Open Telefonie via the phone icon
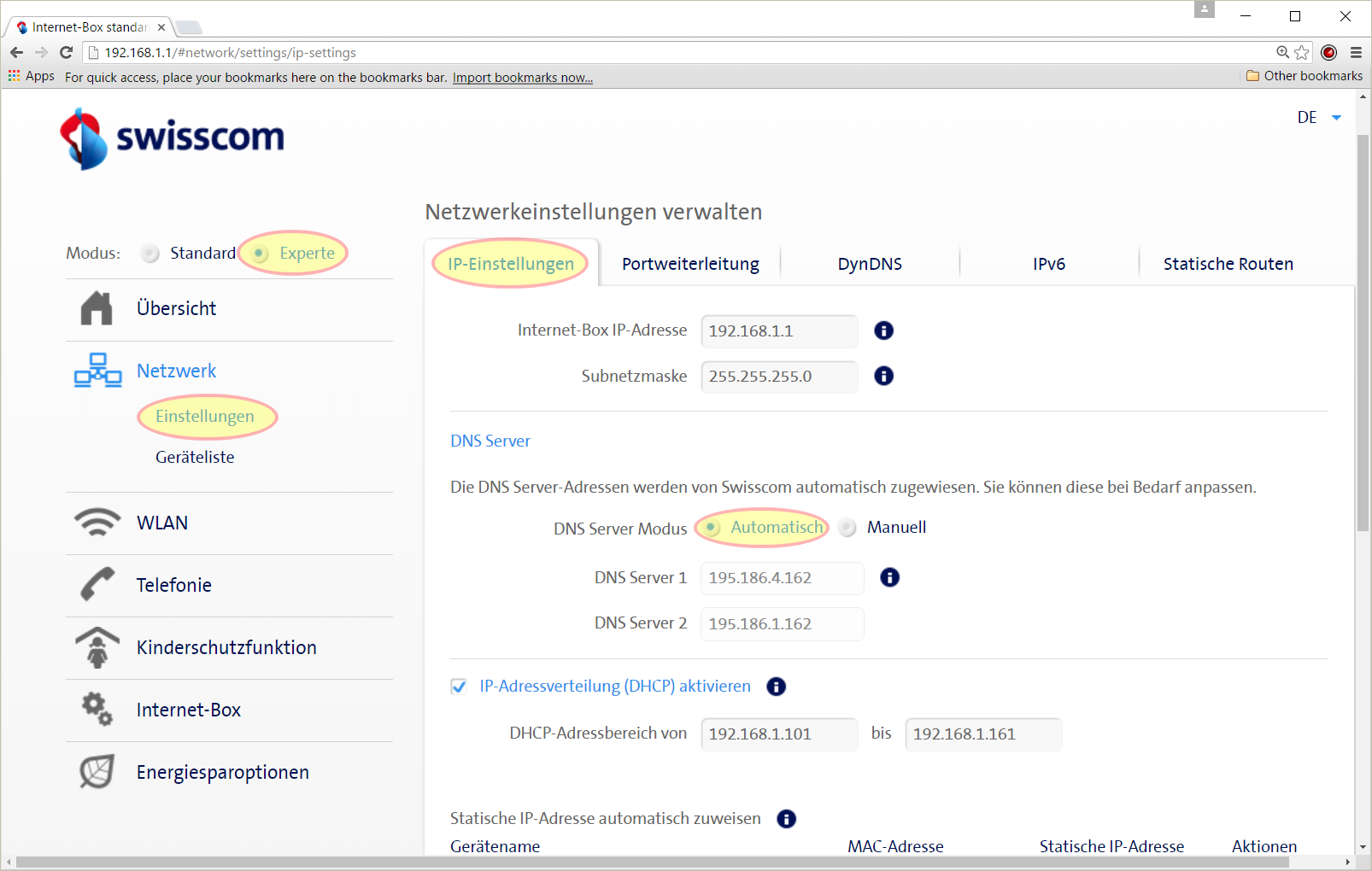Image resolution: width=1372 pixels, height=871 pixels. [x=97, y=585]
